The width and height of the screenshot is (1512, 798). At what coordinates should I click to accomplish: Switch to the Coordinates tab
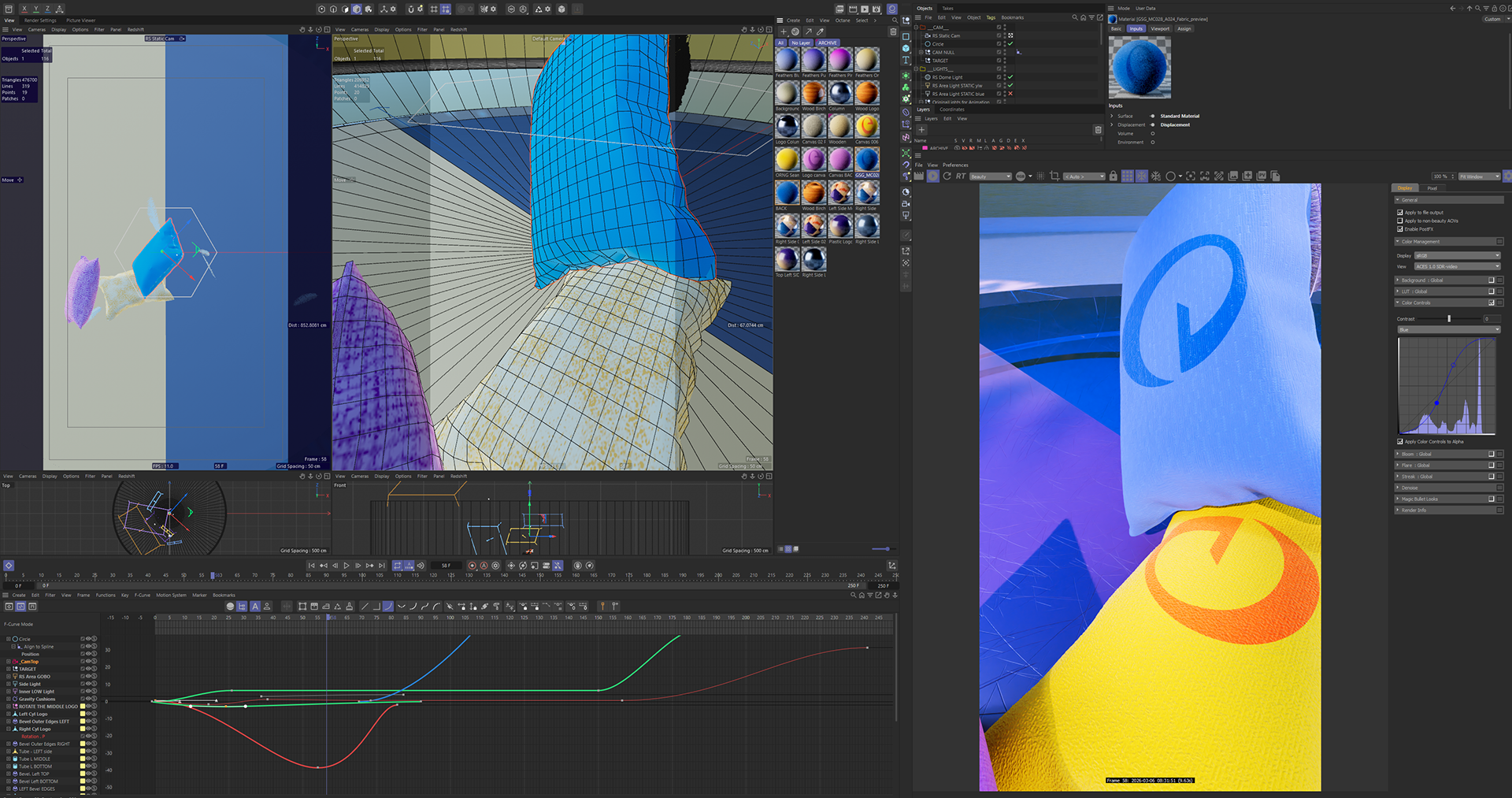[951, 109]
